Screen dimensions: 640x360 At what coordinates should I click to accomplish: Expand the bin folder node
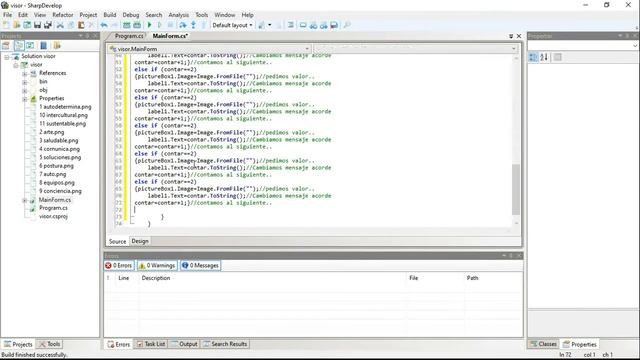(25, 82)
